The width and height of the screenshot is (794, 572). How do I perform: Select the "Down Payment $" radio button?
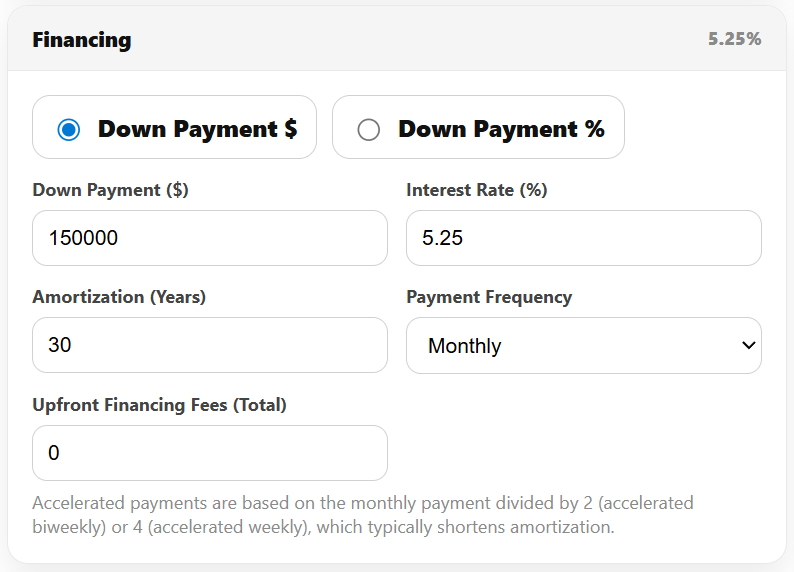pos(68,129)
